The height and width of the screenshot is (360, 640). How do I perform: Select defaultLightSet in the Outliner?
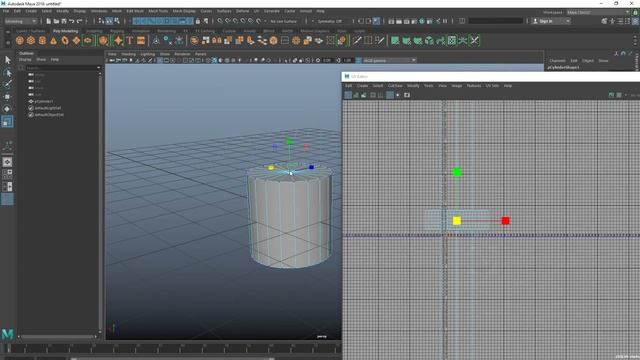point(48,108)
